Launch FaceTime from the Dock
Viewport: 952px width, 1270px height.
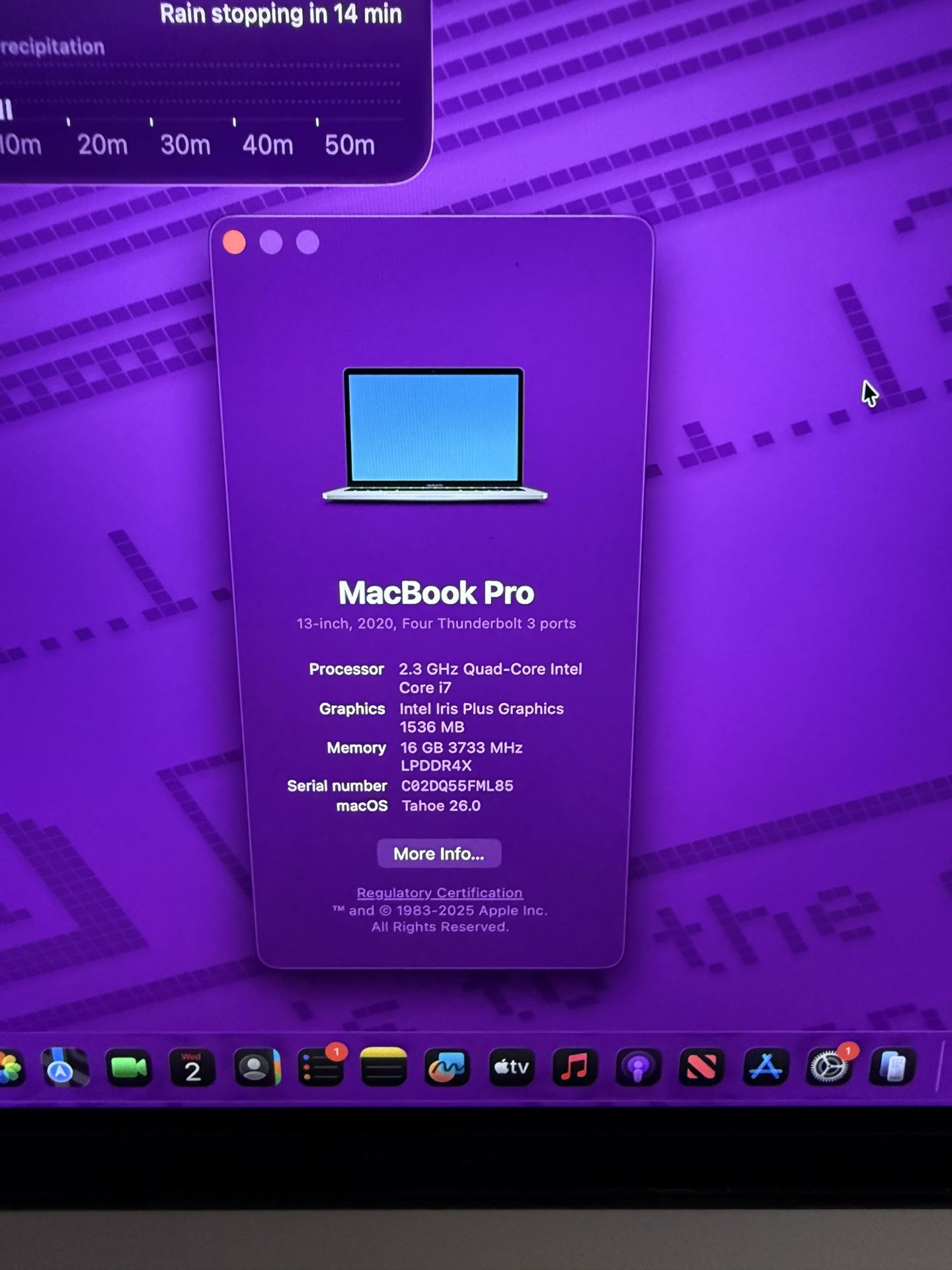(x=128, y=1068)
